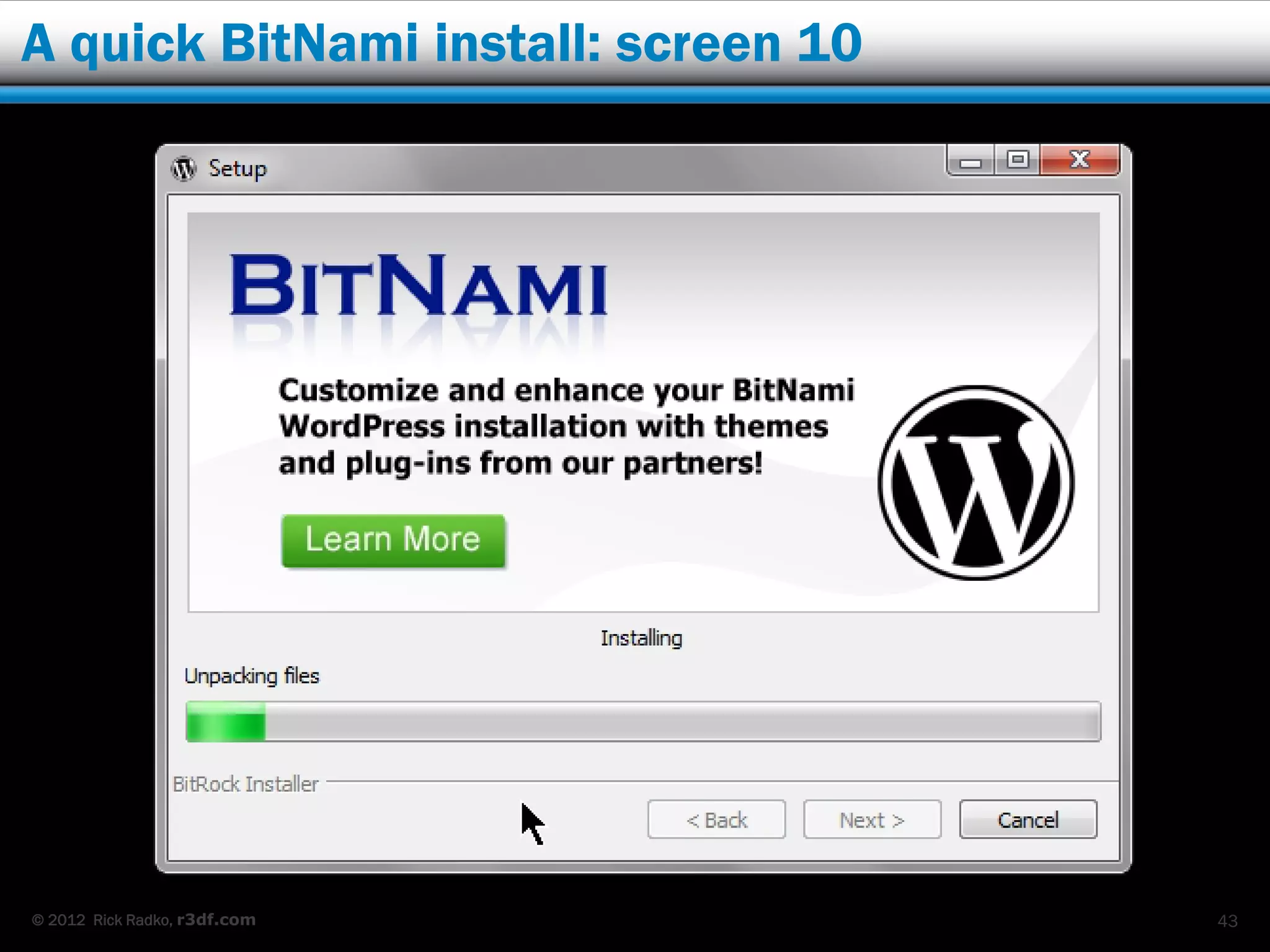Click the 'Customize and enhance' promo text
This screenshot has height=952, width=1270.
(566, 427)
